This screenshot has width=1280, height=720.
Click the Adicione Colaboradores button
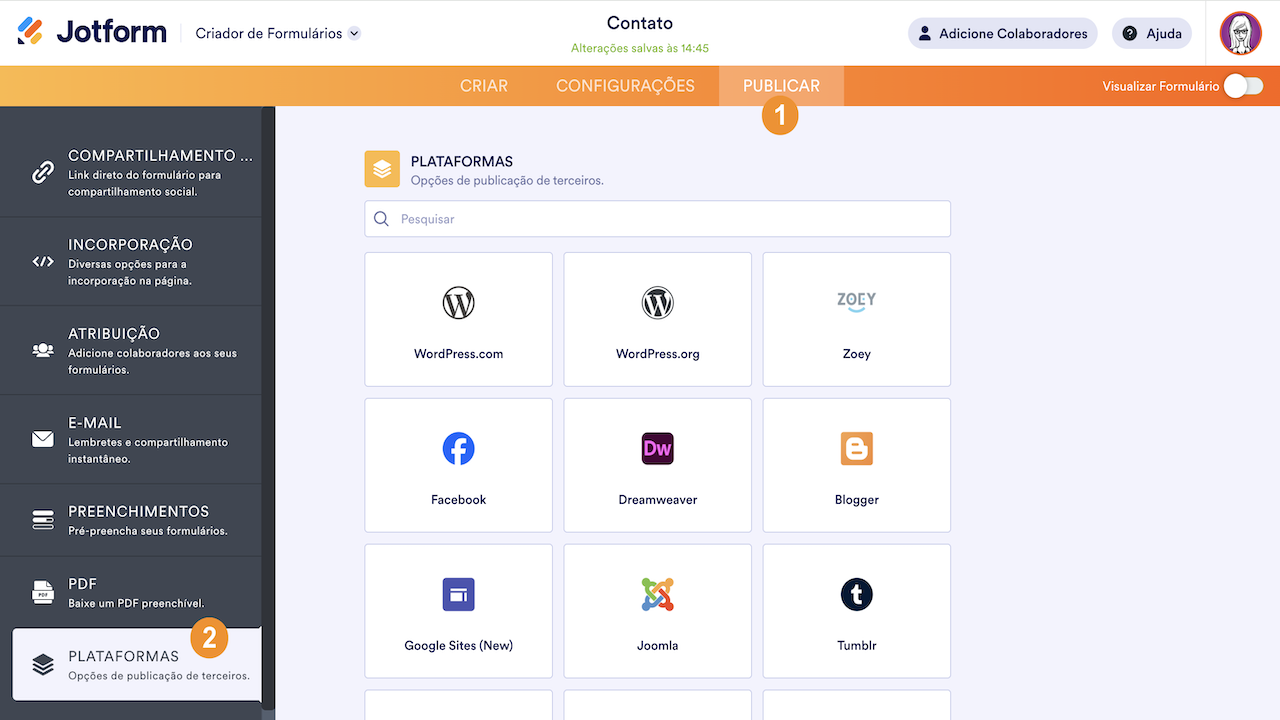pos(1002,33)
